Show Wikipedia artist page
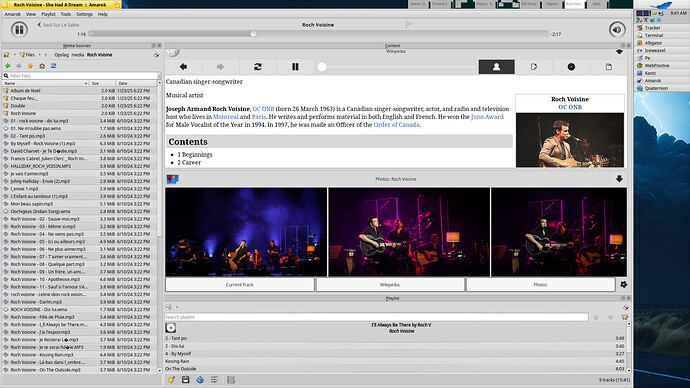The height and width of the screenshot is (388, 690). tap(496, 67)
